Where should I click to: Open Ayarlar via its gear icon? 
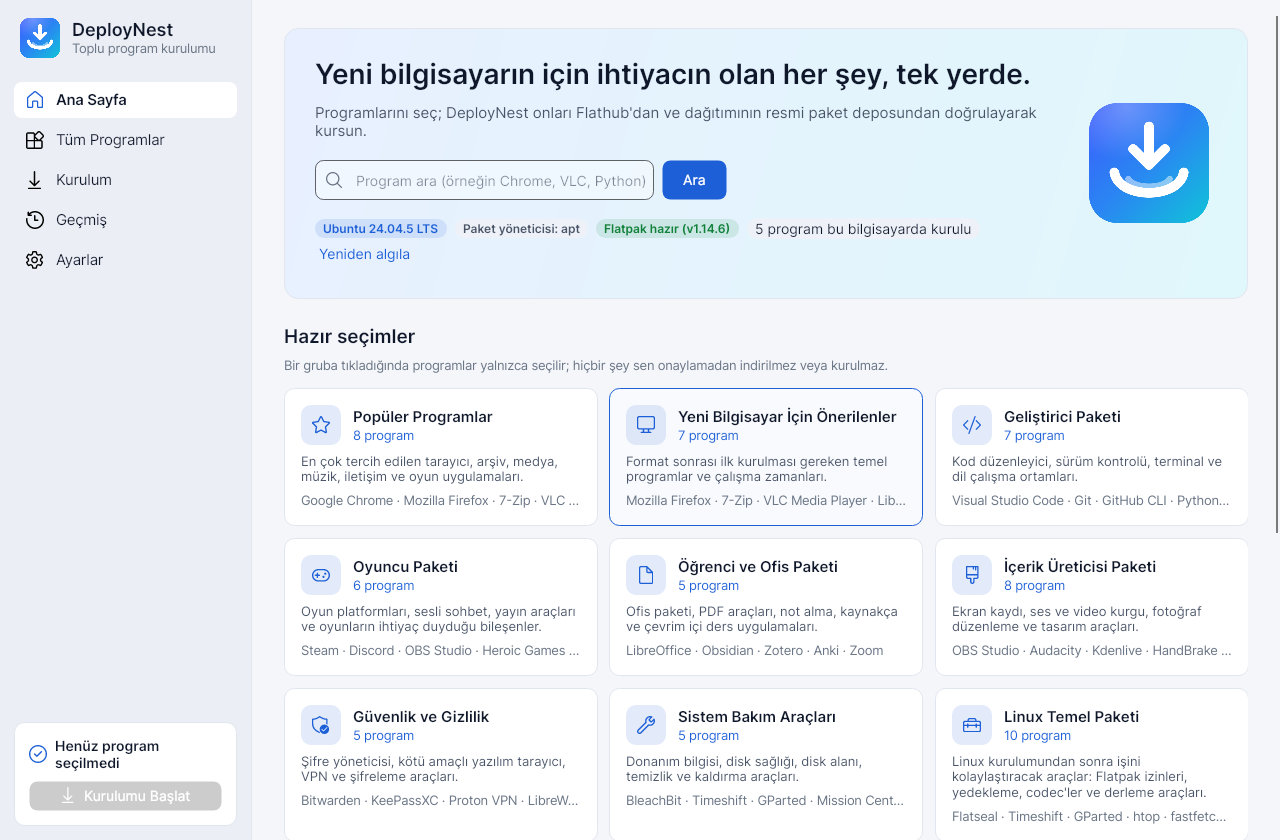(x=35, y=260)
